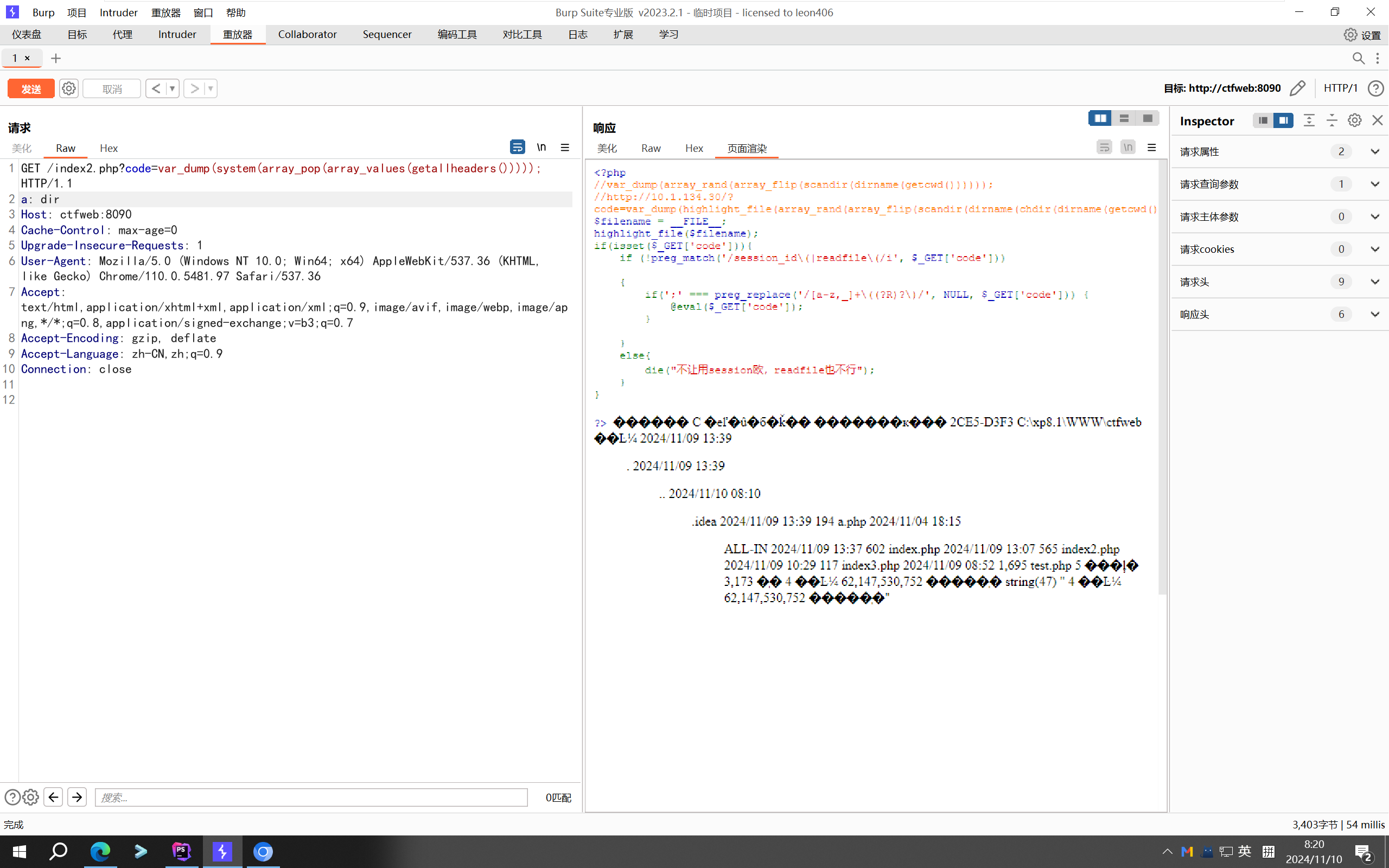This screenshot has height=868, width=1389.
Task: Go to previous search match arrow
Action: 53,797
